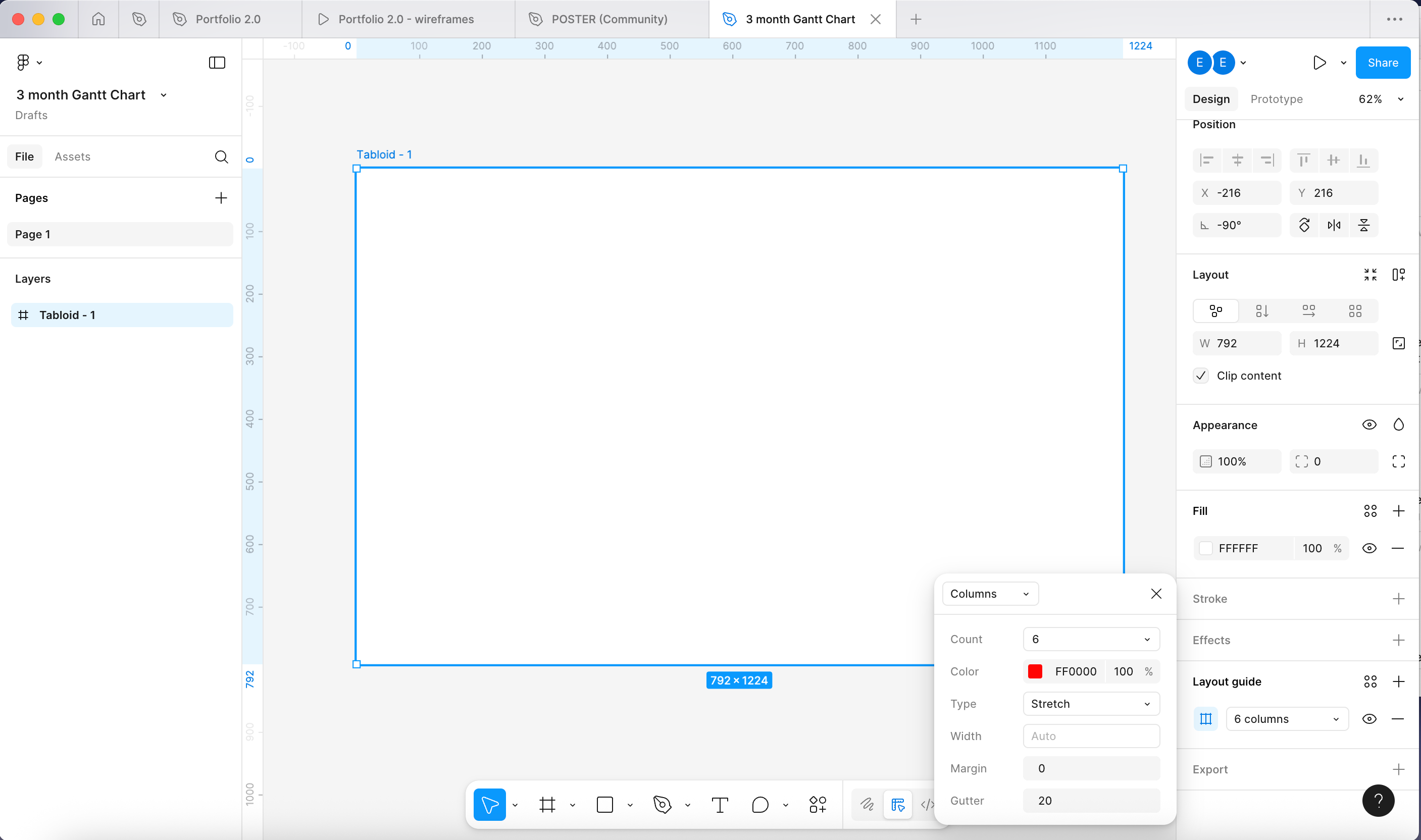Select the Comment tool bubble
The height and width of the screenshot is (840, 1421).
click(x=760, y=804)
